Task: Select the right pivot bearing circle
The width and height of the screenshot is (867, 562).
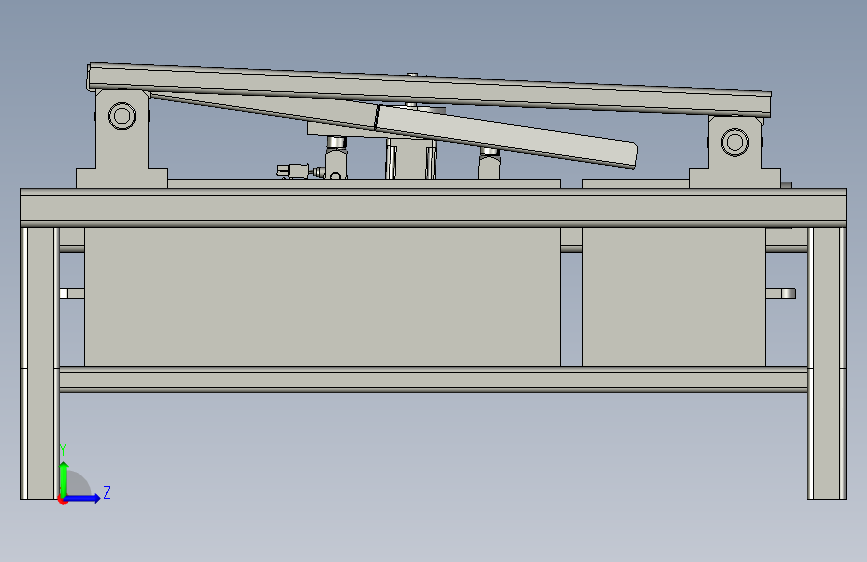Action: tap(735, 142)
